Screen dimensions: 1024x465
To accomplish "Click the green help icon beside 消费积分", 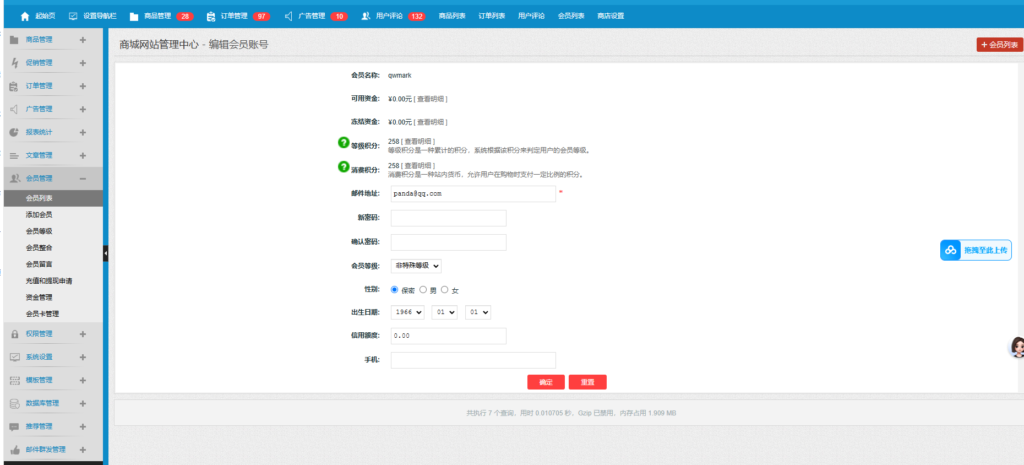I will (343, 167).
